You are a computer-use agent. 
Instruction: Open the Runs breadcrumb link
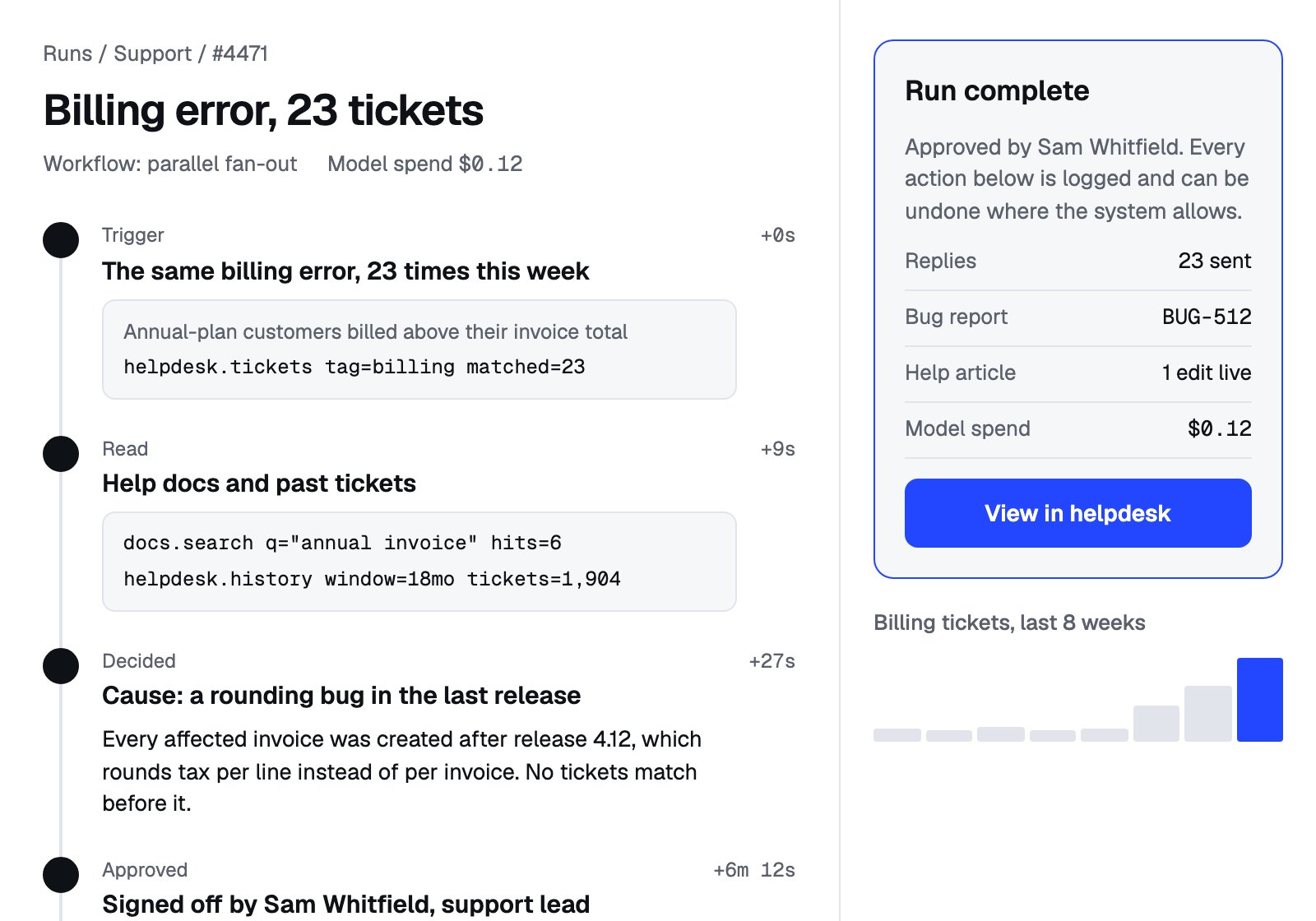coord(67,53)
